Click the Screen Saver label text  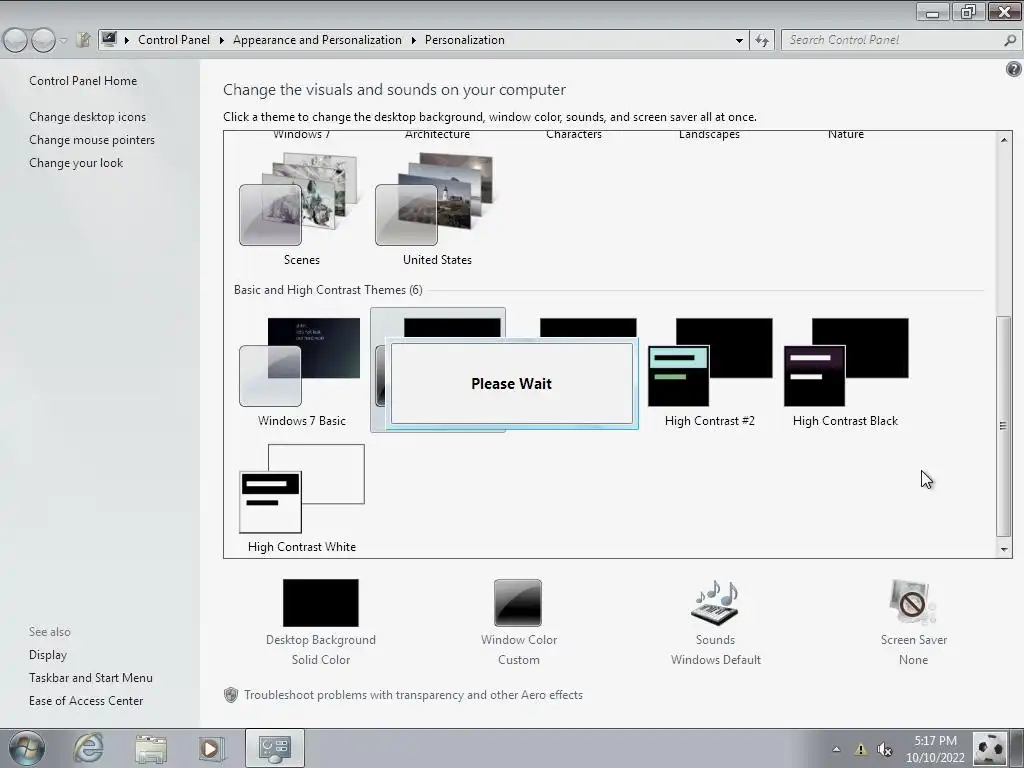(913, 640)
